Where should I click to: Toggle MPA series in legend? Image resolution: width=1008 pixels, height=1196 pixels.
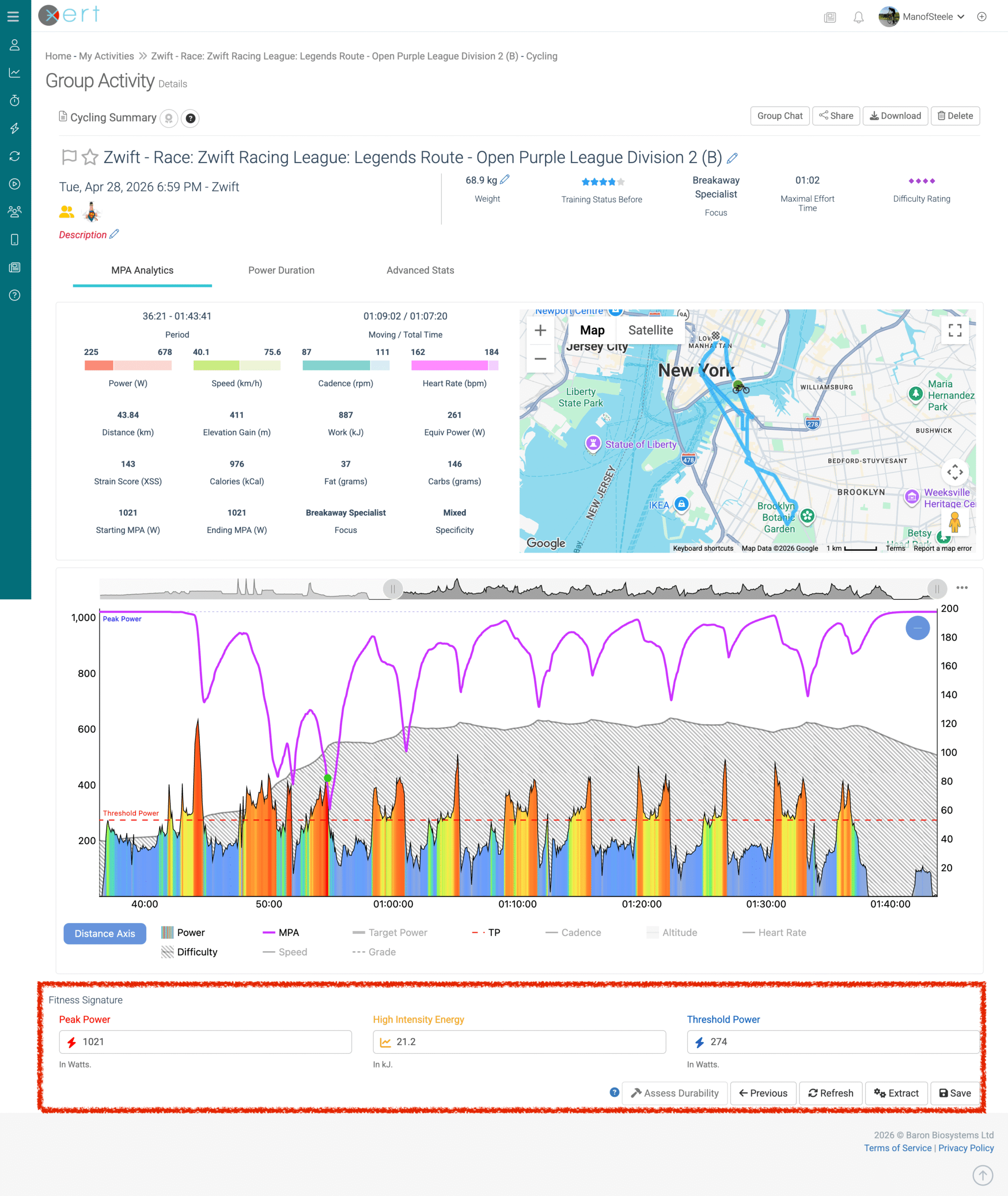coord(281,933)
